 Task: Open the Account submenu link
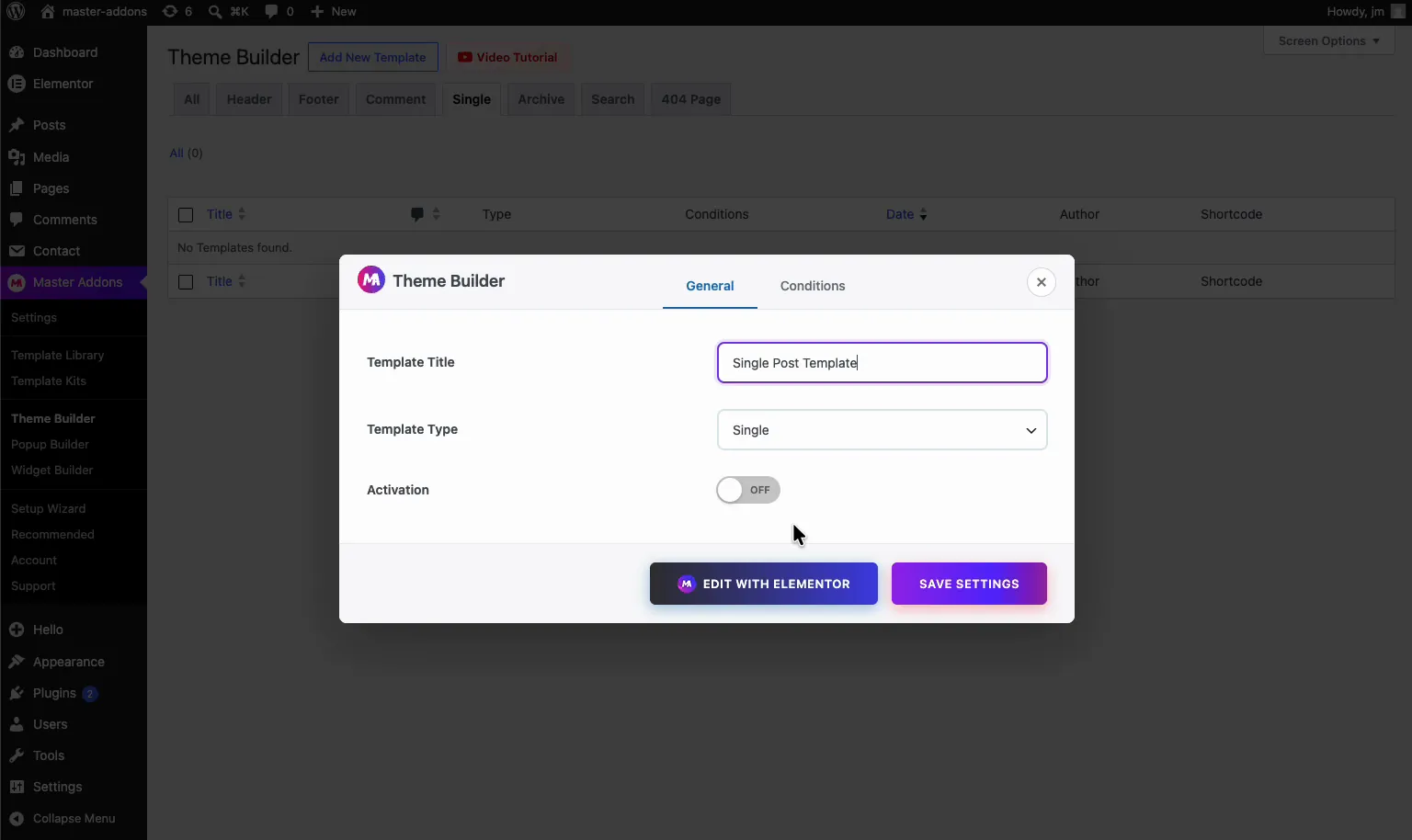(34, 560)
